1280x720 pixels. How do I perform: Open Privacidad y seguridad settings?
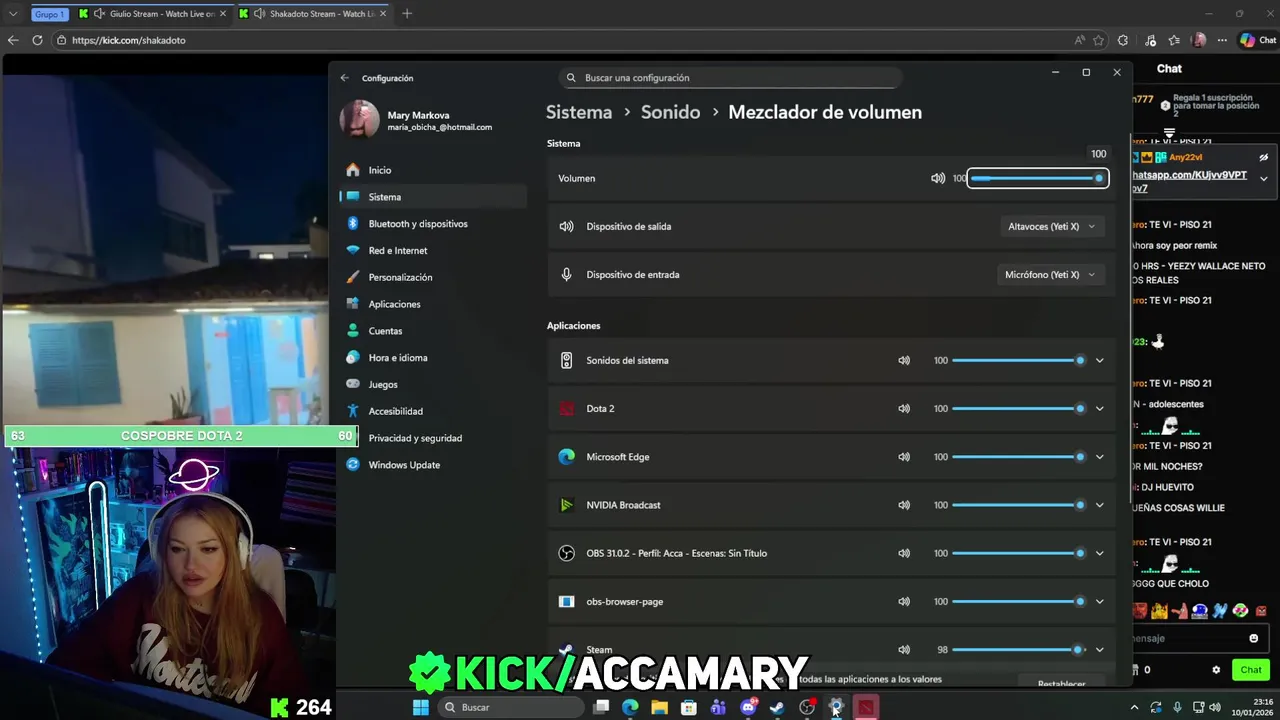(x=433, y=438)
